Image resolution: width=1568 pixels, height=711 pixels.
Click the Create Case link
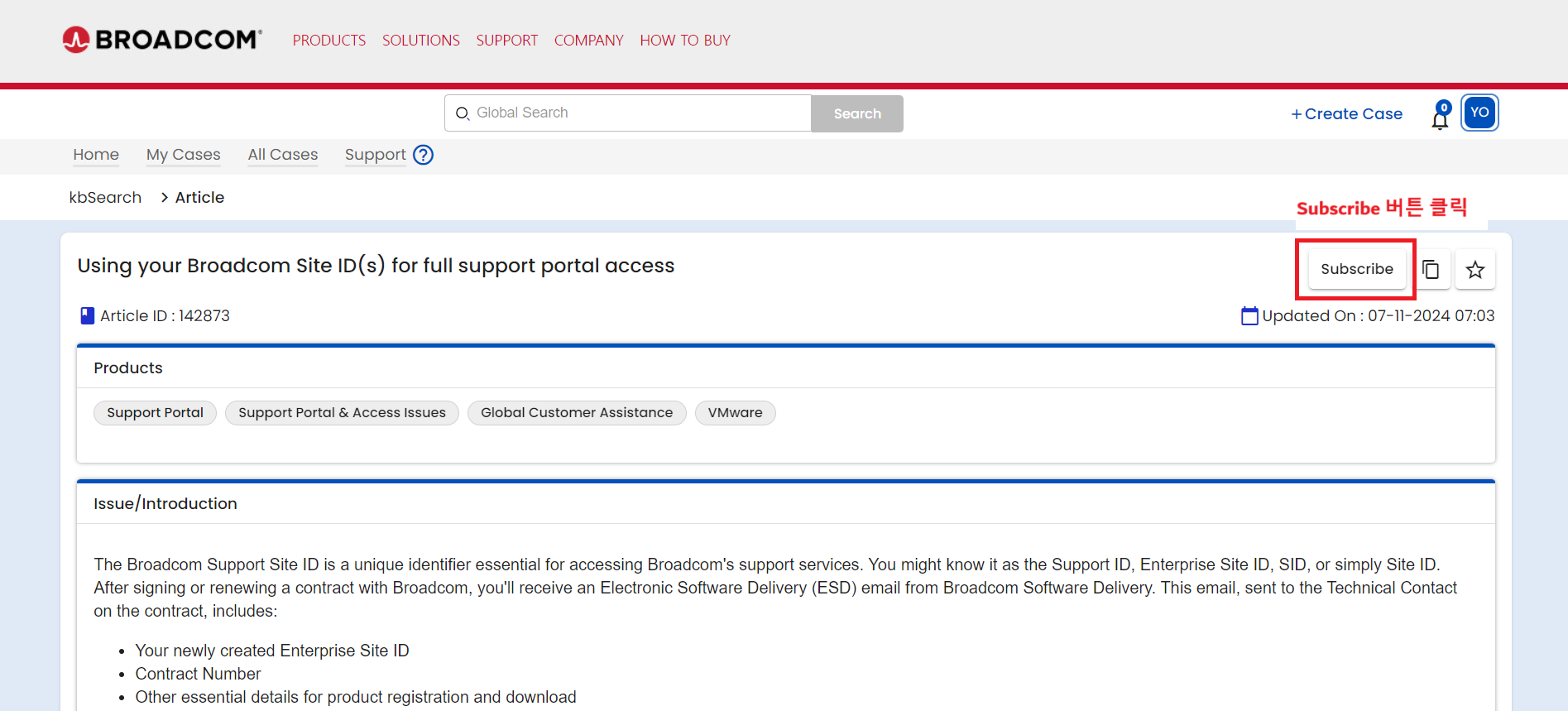[1346, 114]
